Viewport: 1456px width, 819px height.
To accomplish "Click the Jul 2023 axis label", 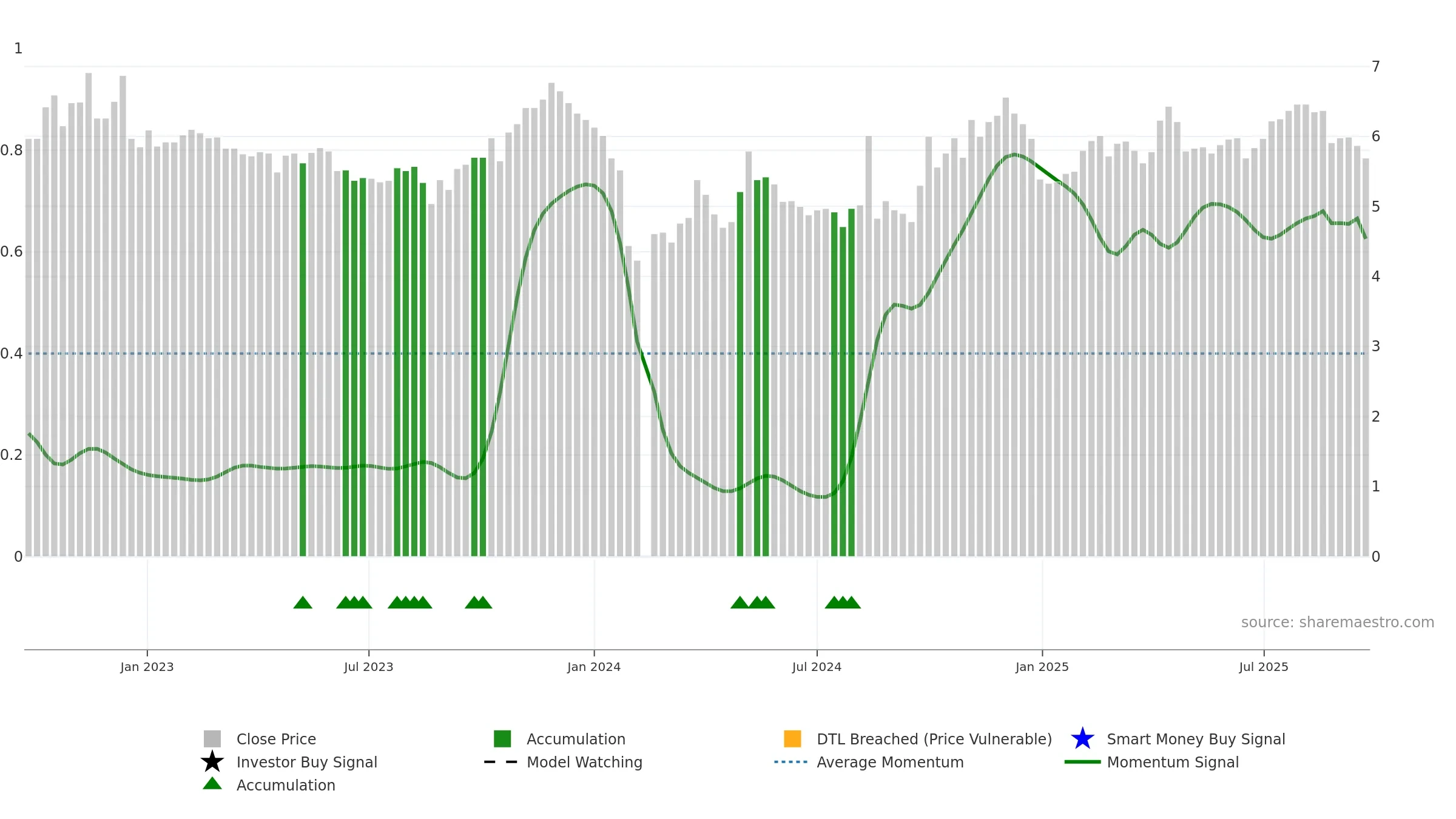I will click(x=369, y=667).
